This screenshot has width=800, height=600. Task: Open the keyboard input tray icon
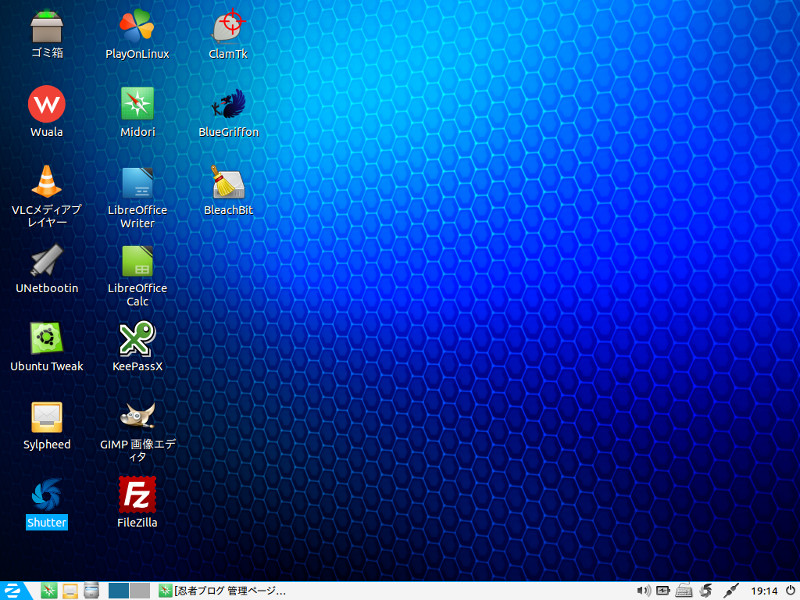point(684,591)
